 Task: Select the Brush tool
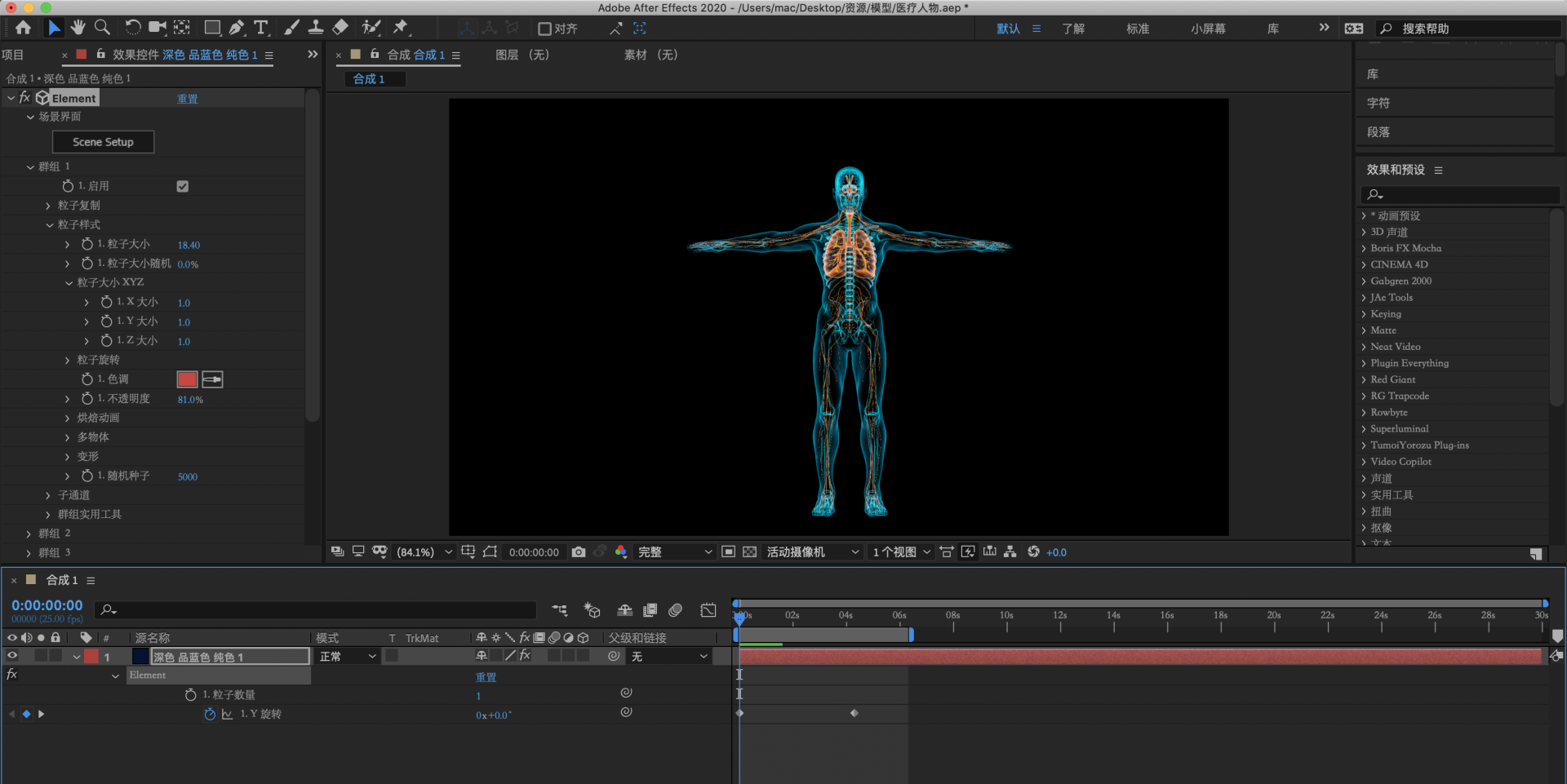[291, 28]
